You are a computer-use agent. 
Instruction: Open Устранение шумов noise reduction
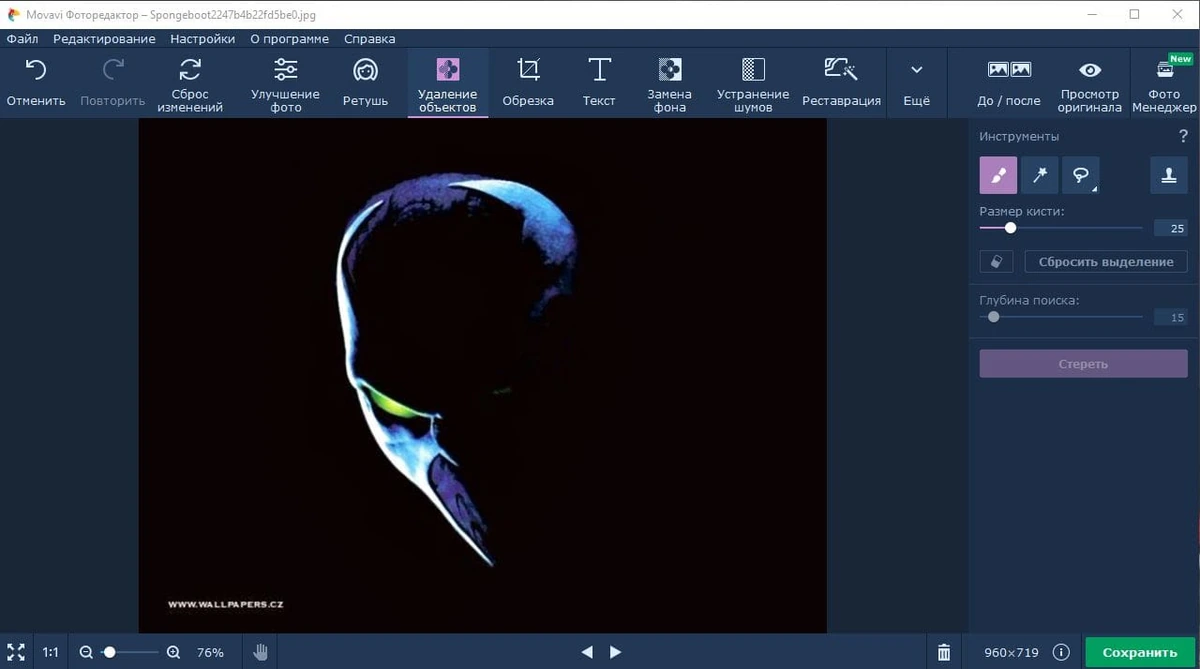(x=753, y=84)
